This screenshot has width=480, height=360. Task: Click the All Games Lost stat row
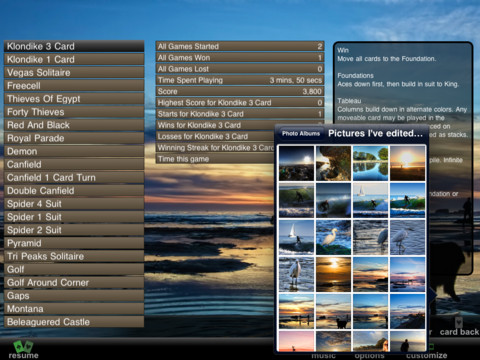pos(240,69)
